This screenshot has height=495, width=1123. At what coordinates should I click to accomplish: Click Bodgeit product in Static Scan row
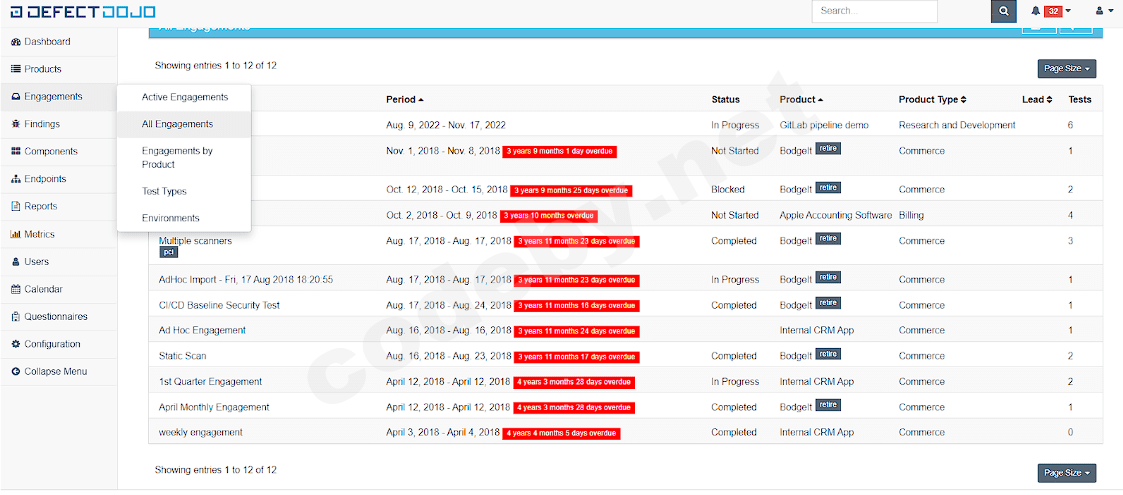796,356
